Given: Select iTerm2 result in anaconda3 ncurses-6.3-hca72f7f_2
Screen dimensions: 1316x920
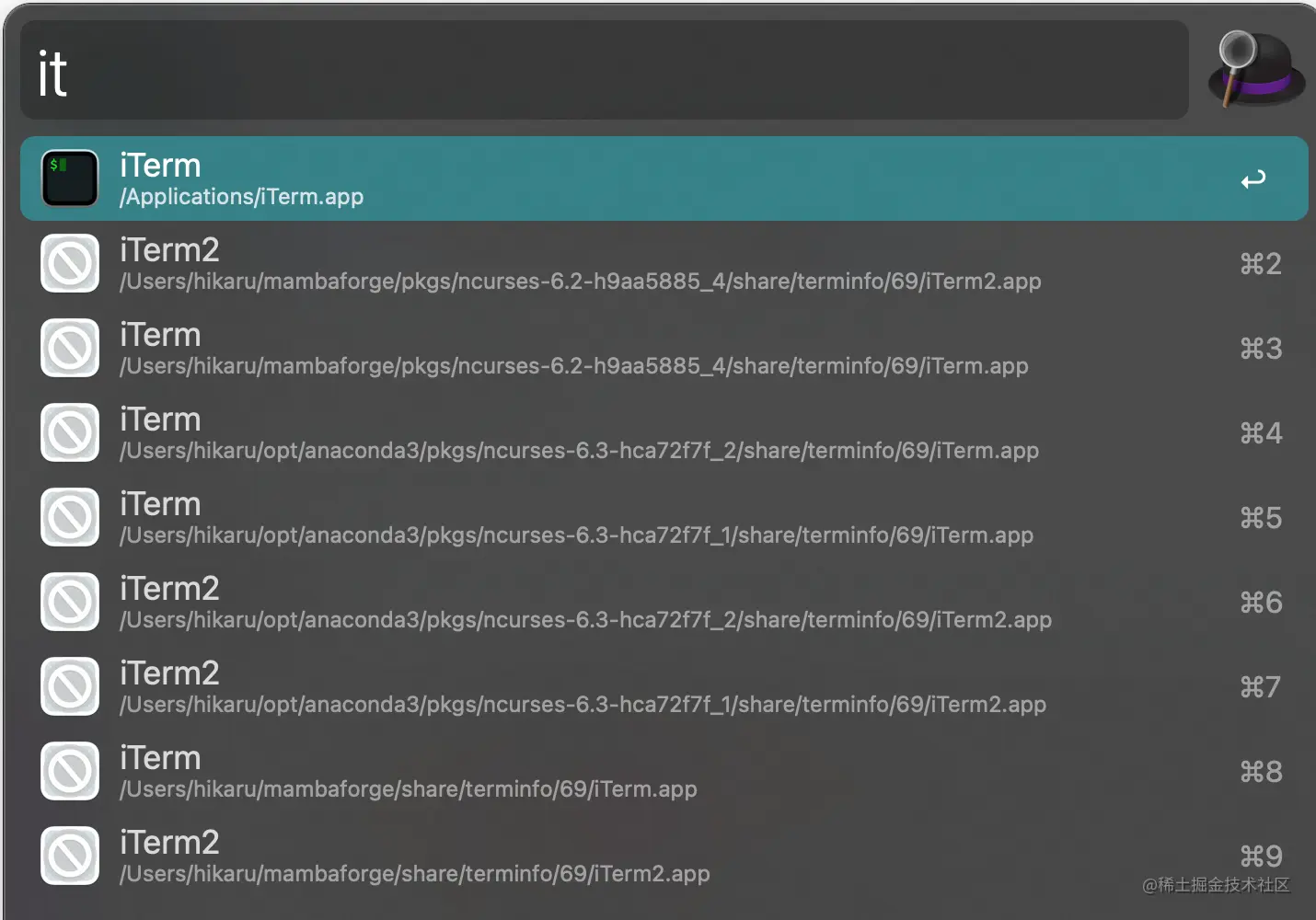Looking at the screenshot, I should pyautogui.click(x=664, y=602).
